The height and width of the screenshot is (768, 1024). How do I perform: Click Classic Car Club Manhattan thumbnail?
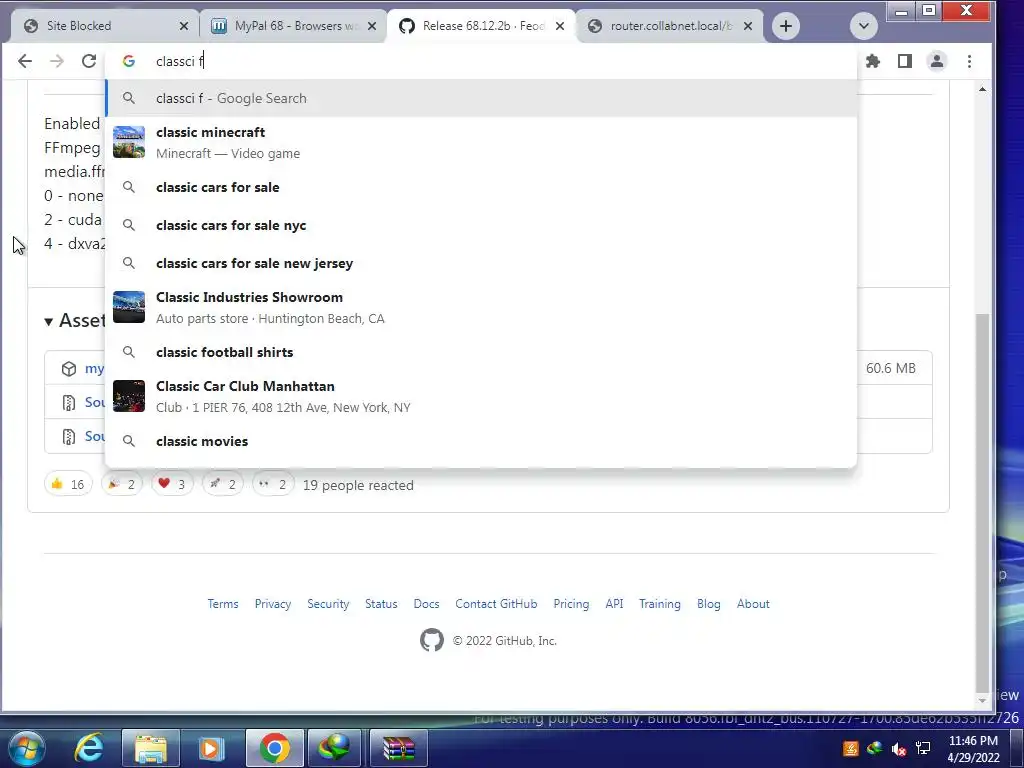129,396
